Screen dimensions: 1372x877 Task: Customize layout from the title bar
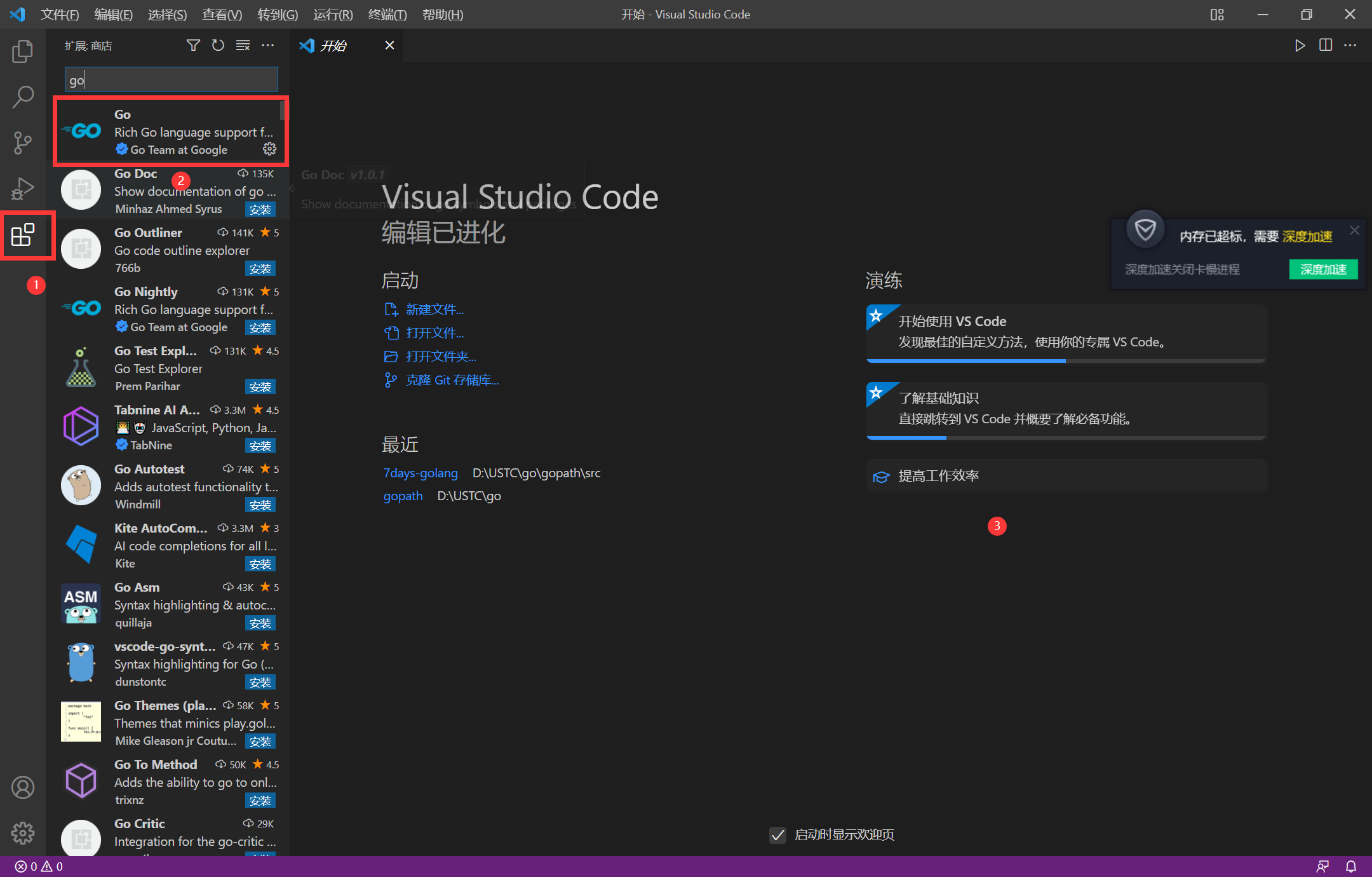(1217, 14)
